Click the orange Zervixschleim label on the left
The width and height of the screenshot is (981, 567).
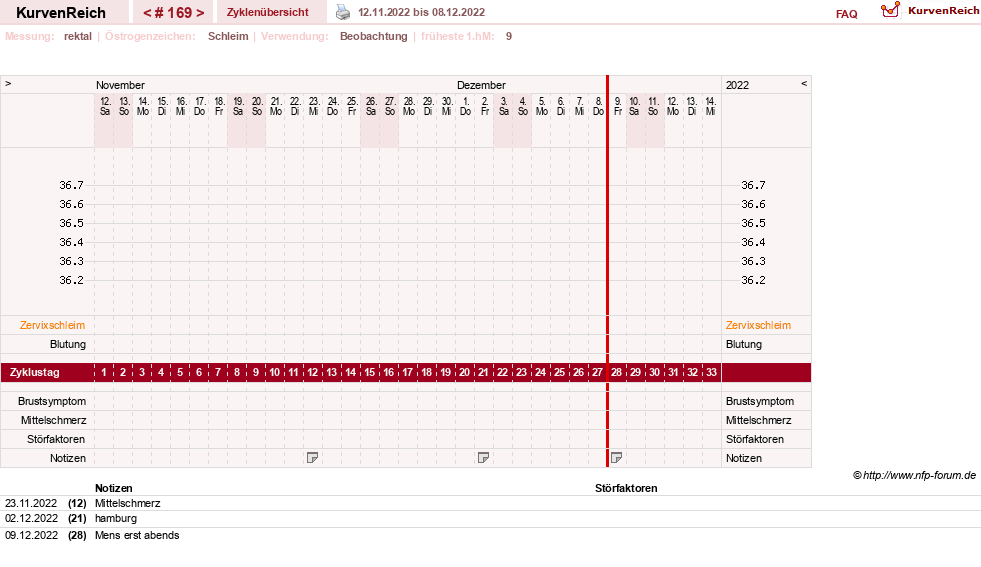(x=52, y=325)
